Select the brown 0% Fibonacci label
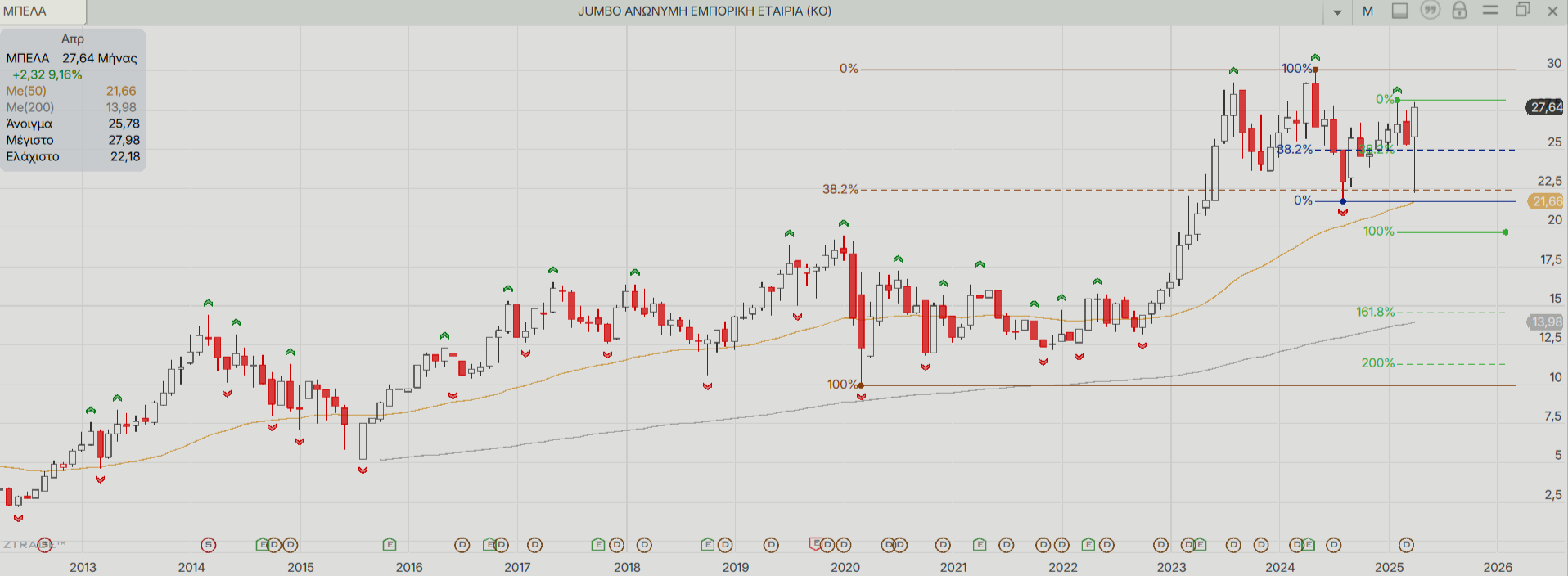The width and height of the screenshot is (1568, 576). click(x=849, y=69)
